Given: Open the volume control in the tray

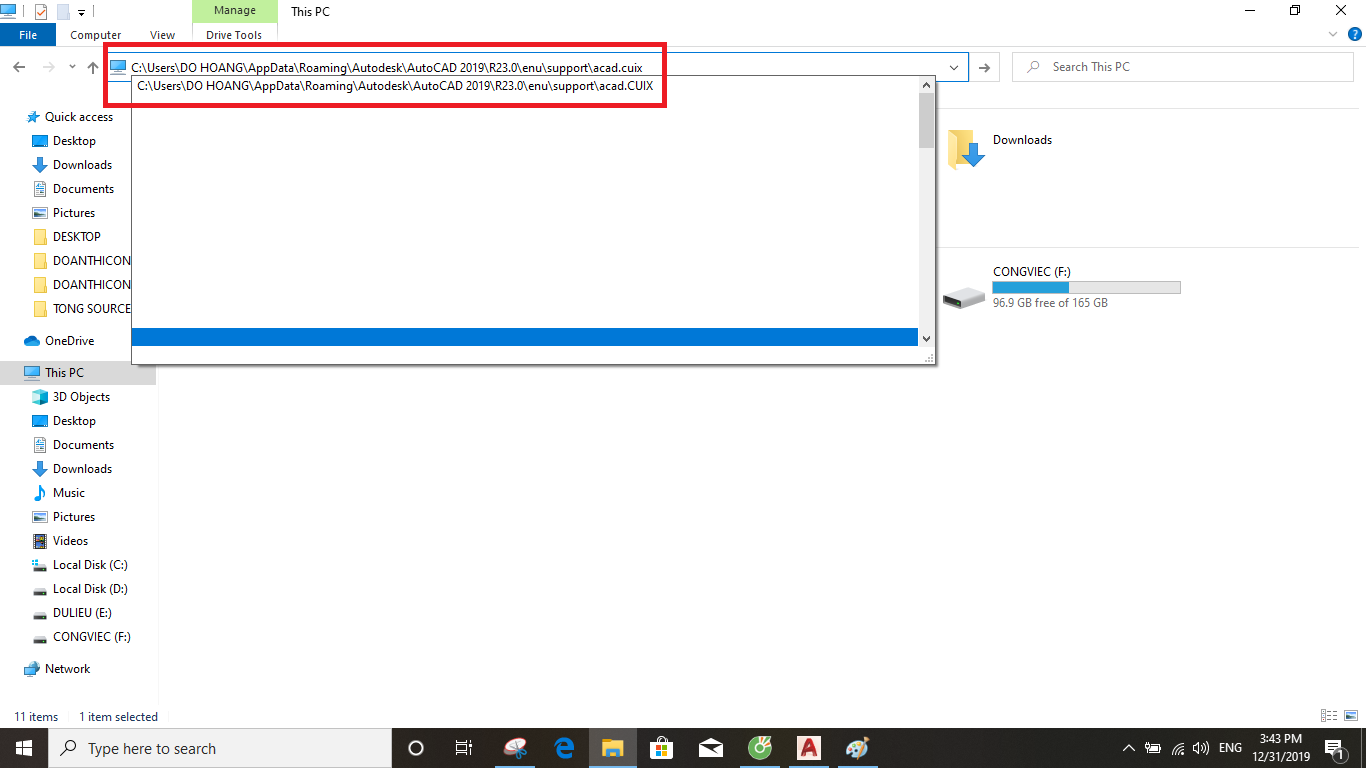Looking at the screenshot, I should coord(1201,748).
